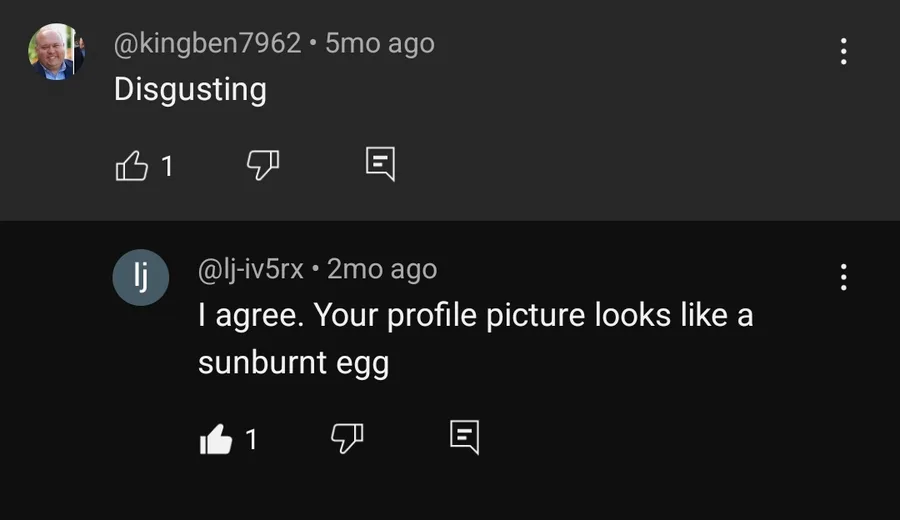Visit the @kingben7962 channel link

[x=207, y=43]
